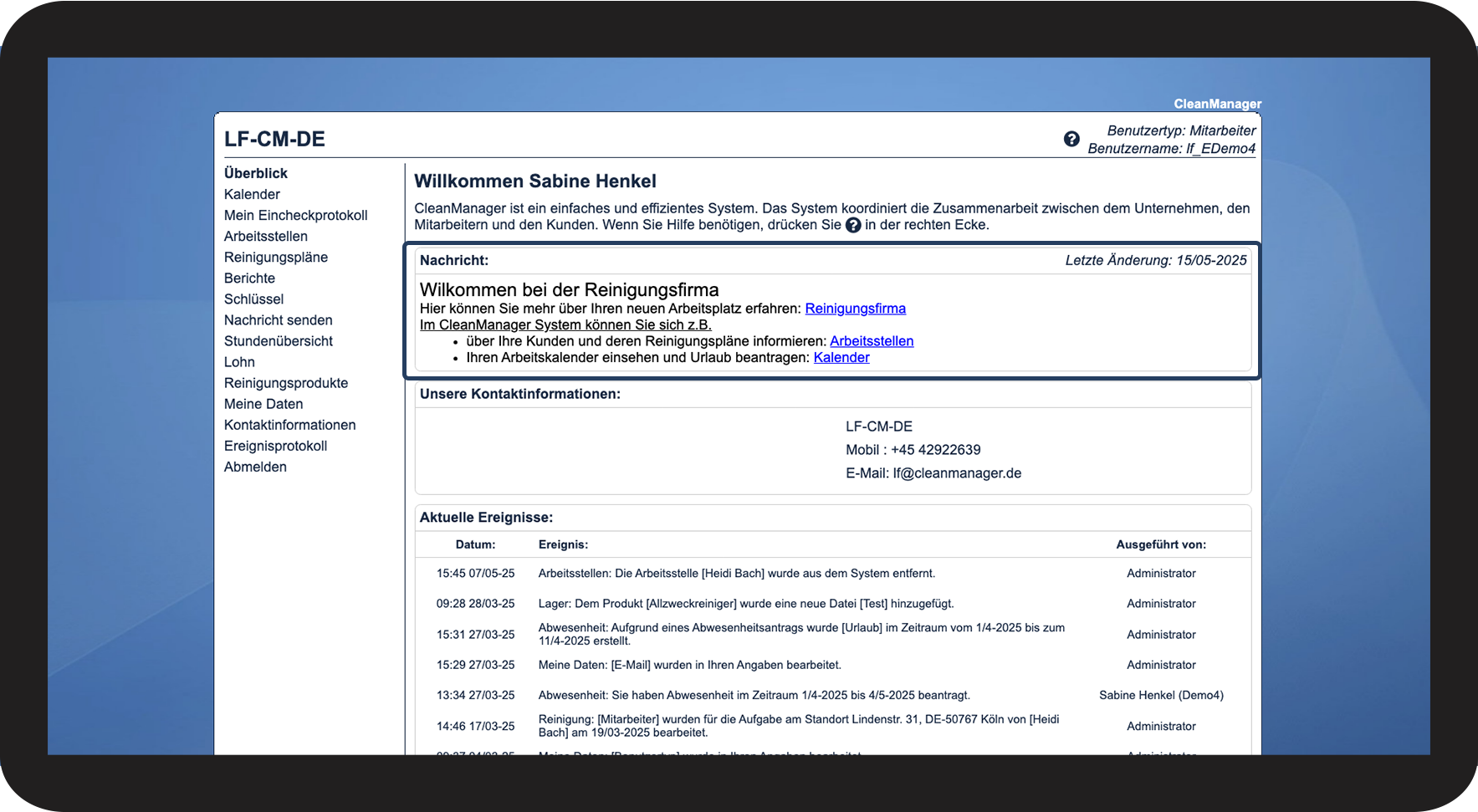
Task: Click the help question mark icon in header
Action: coord(1071,139)
